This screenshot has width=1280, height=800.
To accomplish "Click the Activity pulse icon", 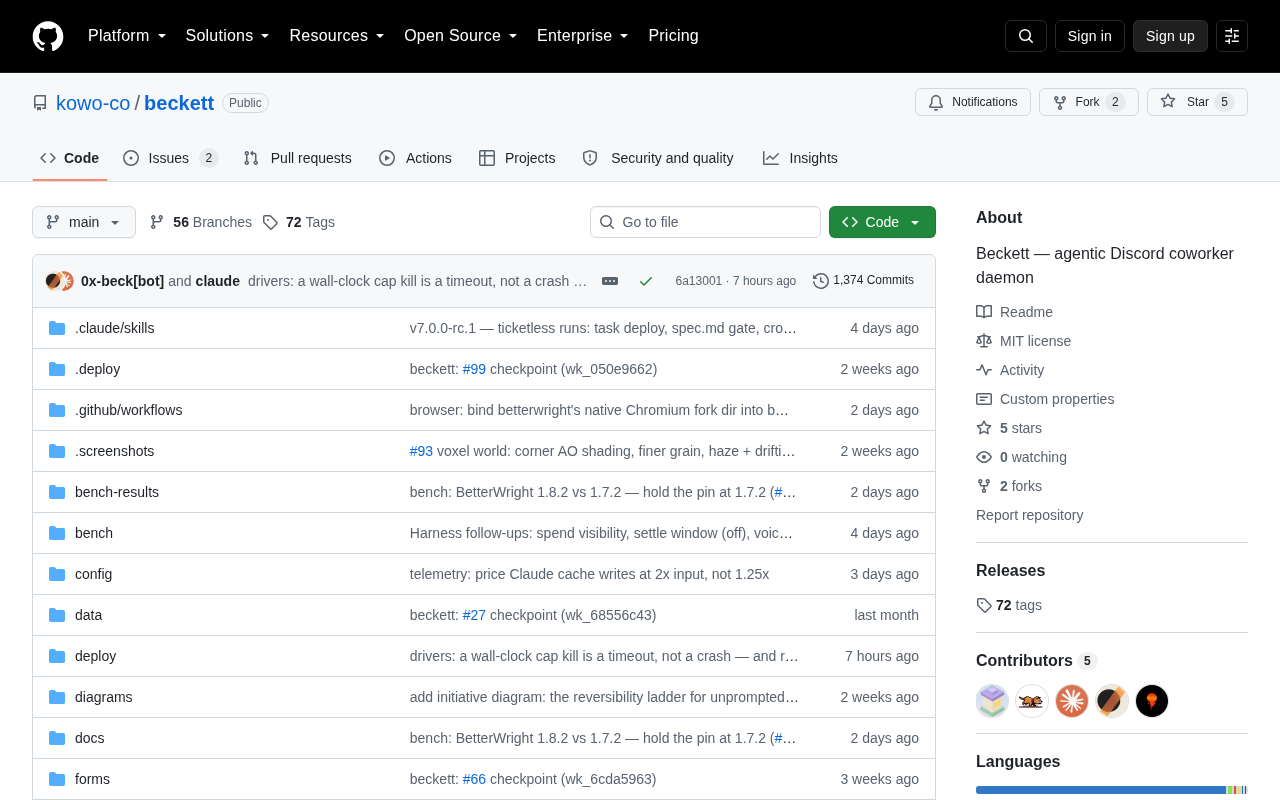I will click(984, 370).
